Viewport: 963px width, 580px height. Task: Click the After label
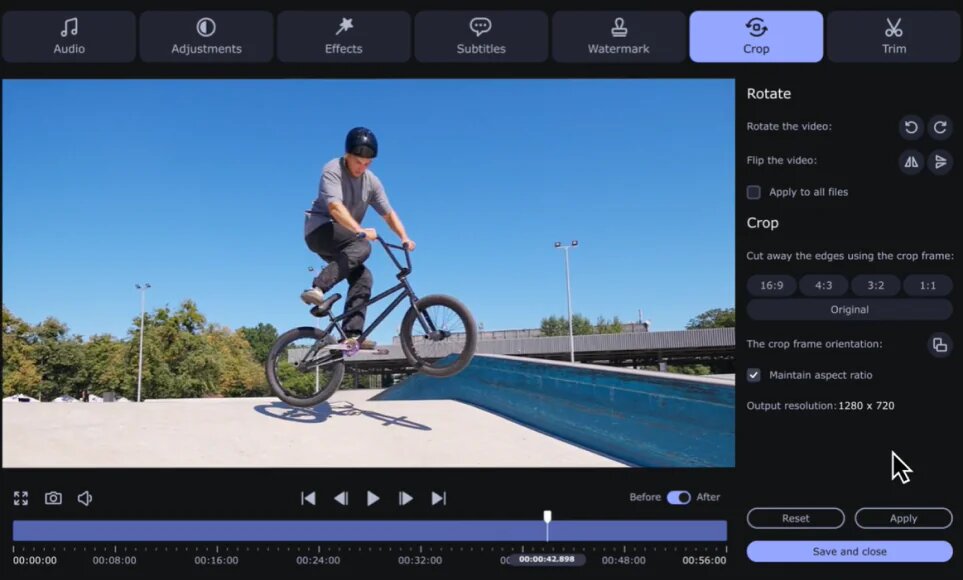pos(708,497)
